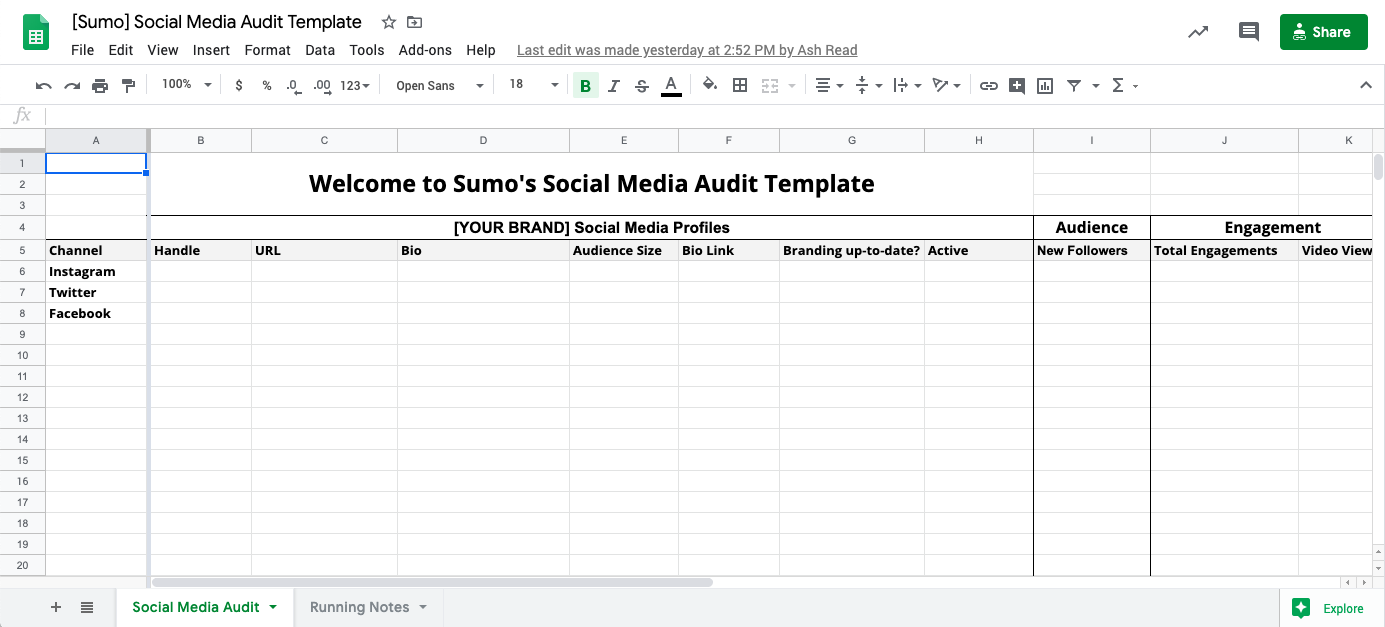This screenshot has height=627, width=1385.
Task: Open horizontal align dropdown
Action: click(x=829, y=86)
